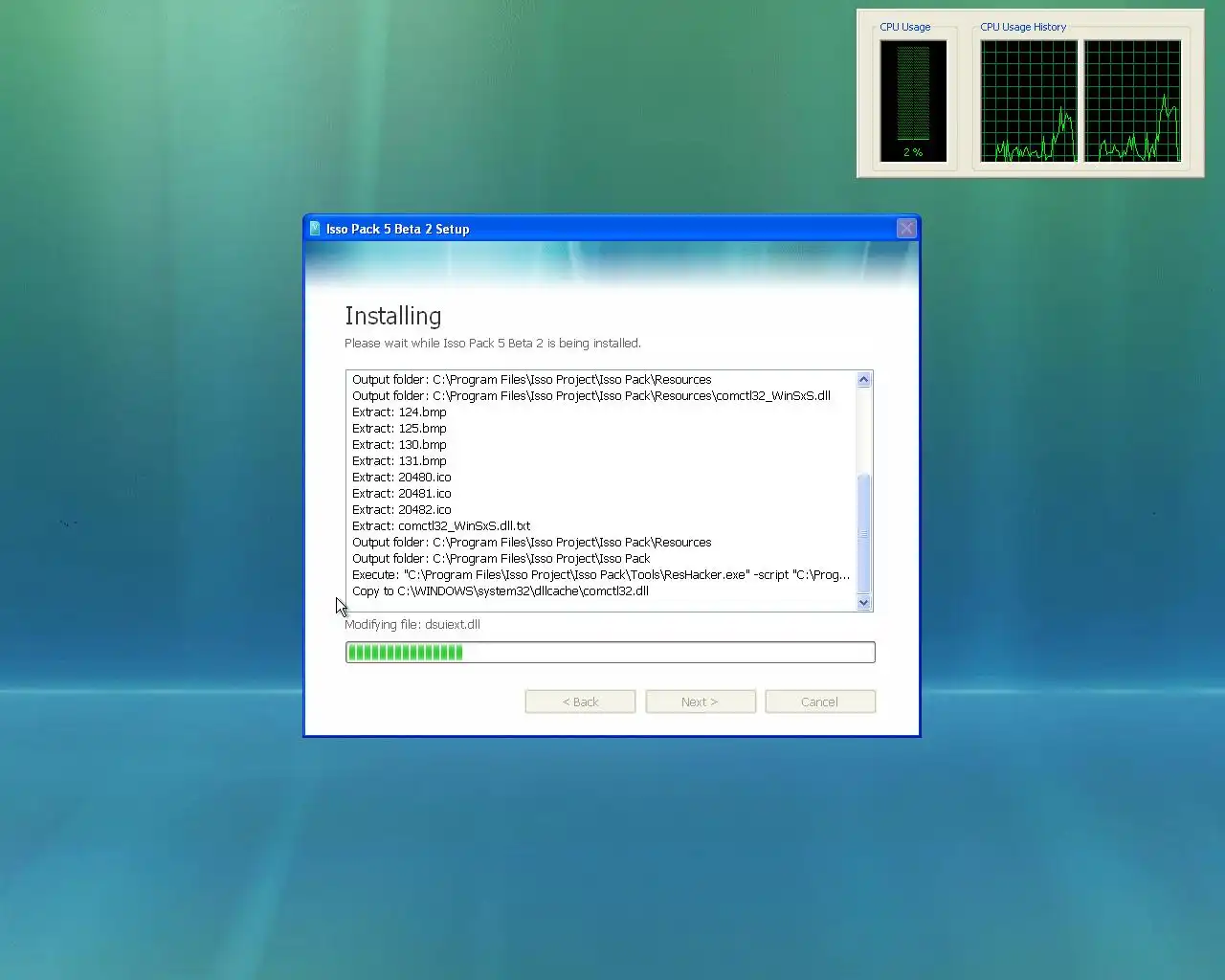The height and width of the screenshot is (980, 1225).
Task: Click the < Back button
Action: pyautogui.click(x=580, y=702)
